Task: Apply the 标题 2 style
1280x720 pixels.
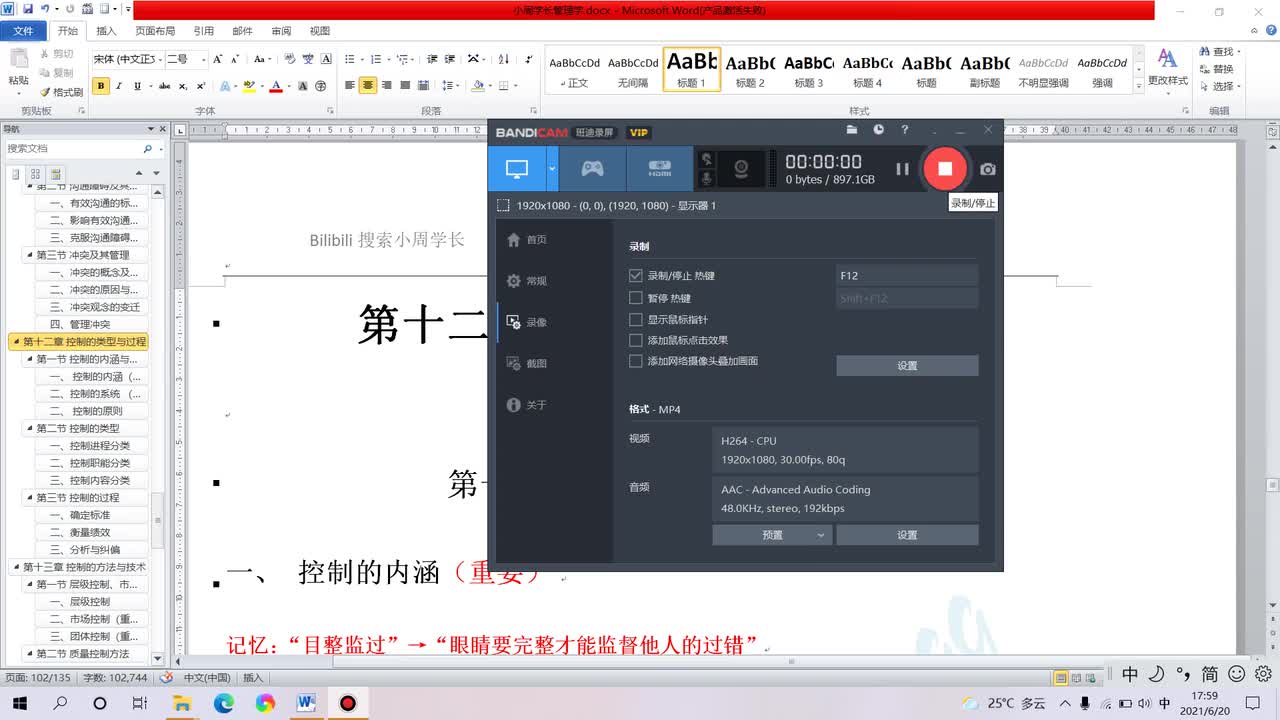Action: tap(750, 70)
